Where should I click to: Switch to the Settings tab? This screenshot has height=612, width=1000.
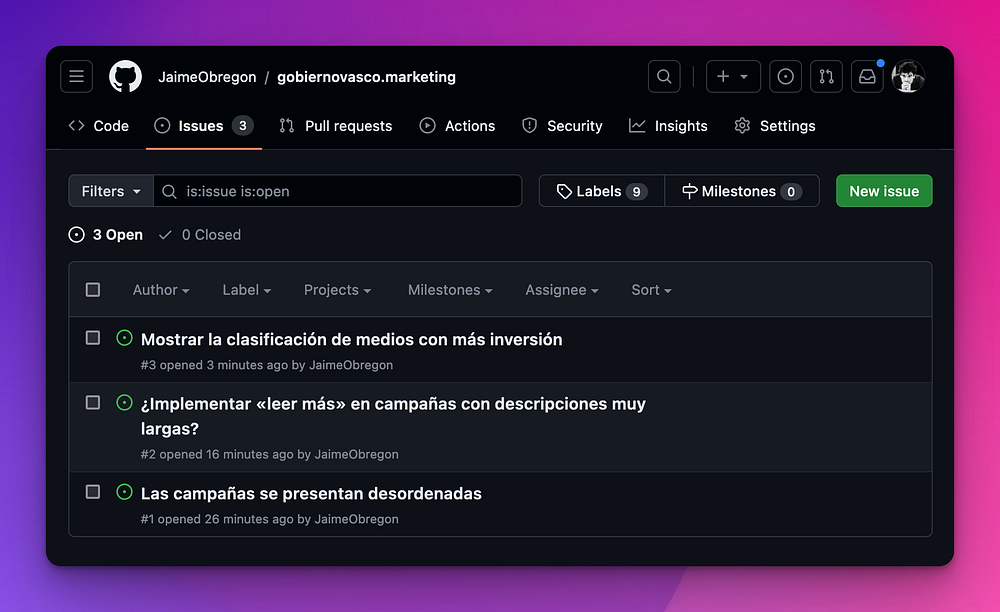775,126
